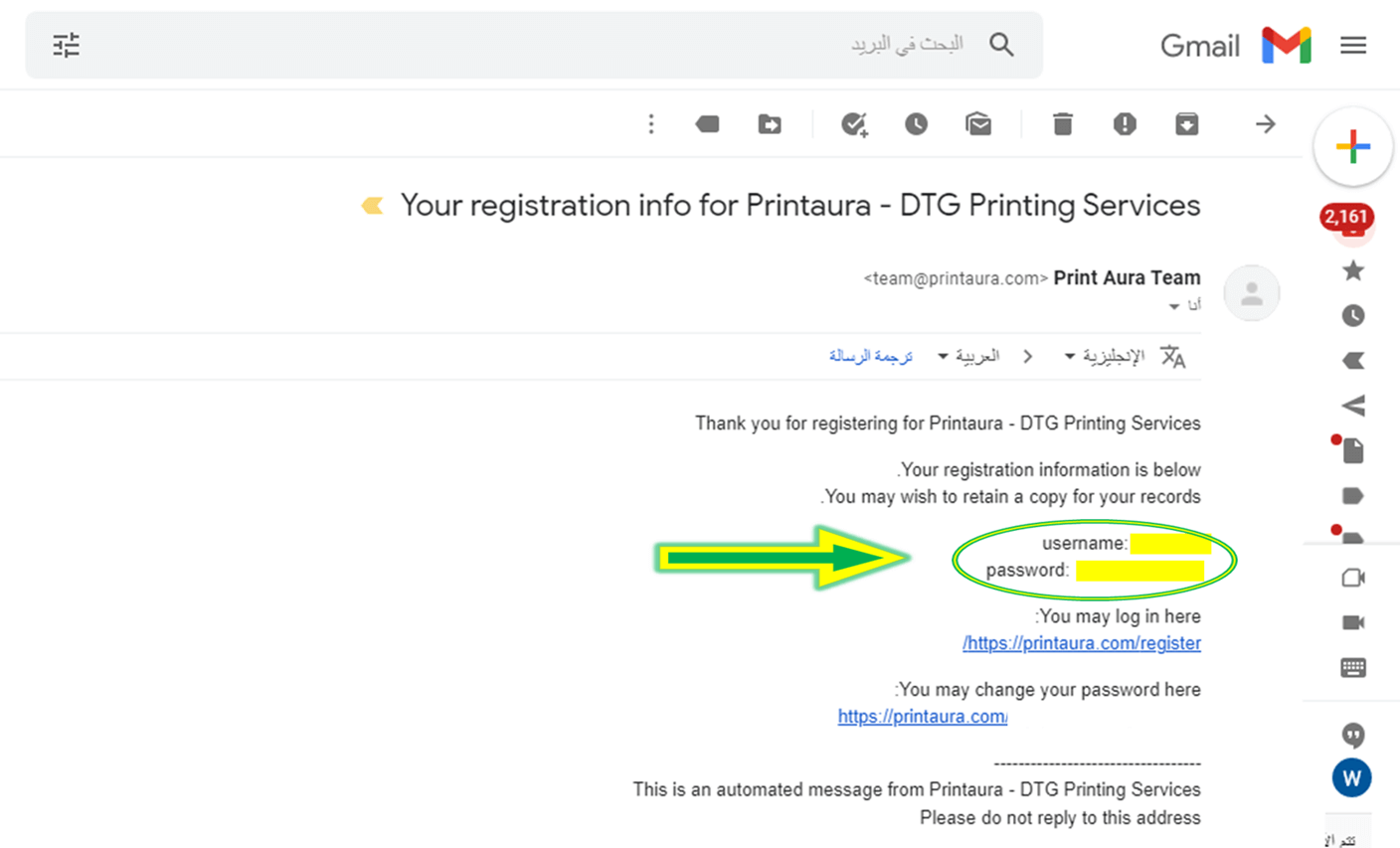Archive the message with the archive icon

click(x=1186, y=124)
